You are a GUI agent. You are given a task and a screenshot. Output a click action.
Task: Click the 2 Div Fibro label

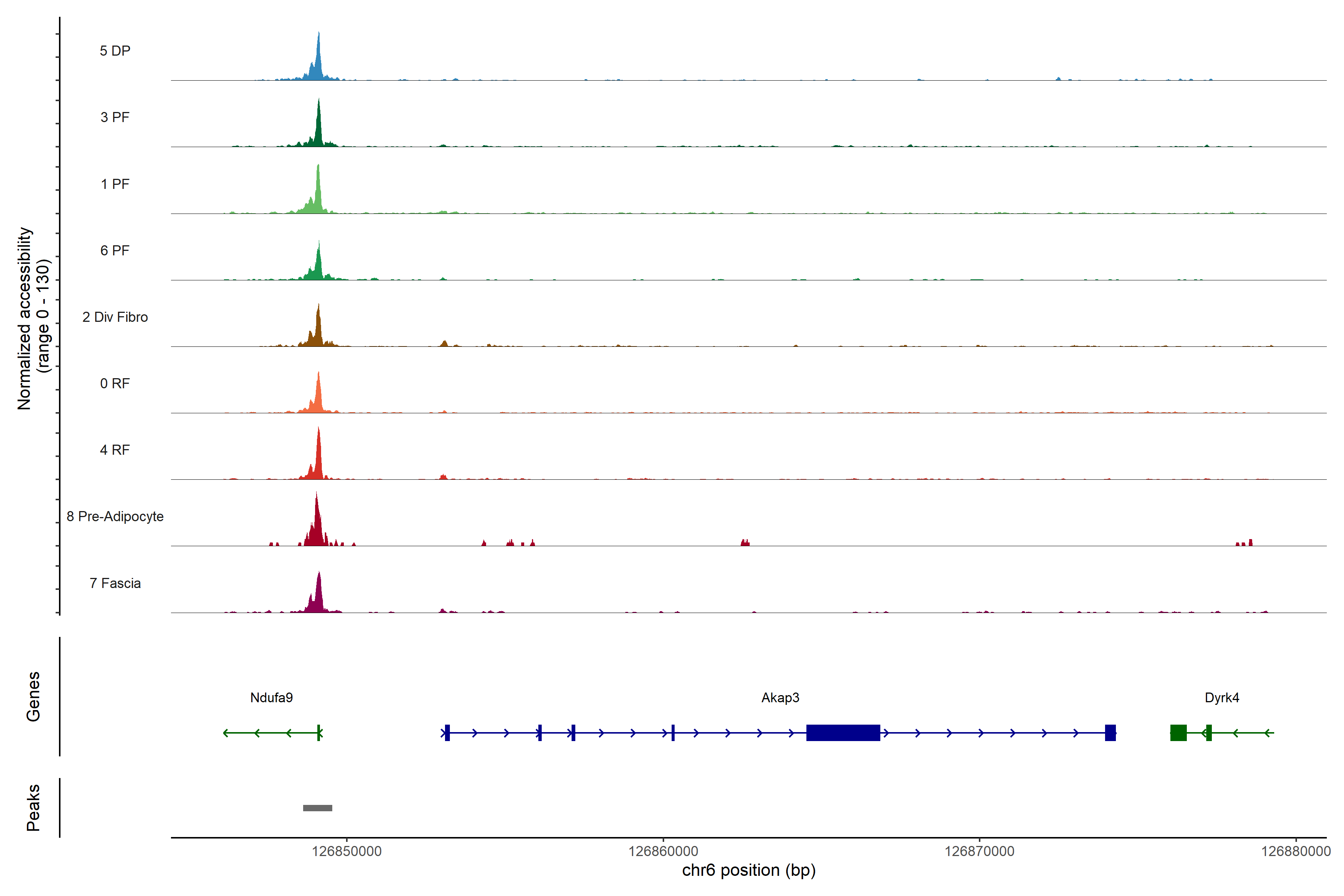[x=115, y=317]
